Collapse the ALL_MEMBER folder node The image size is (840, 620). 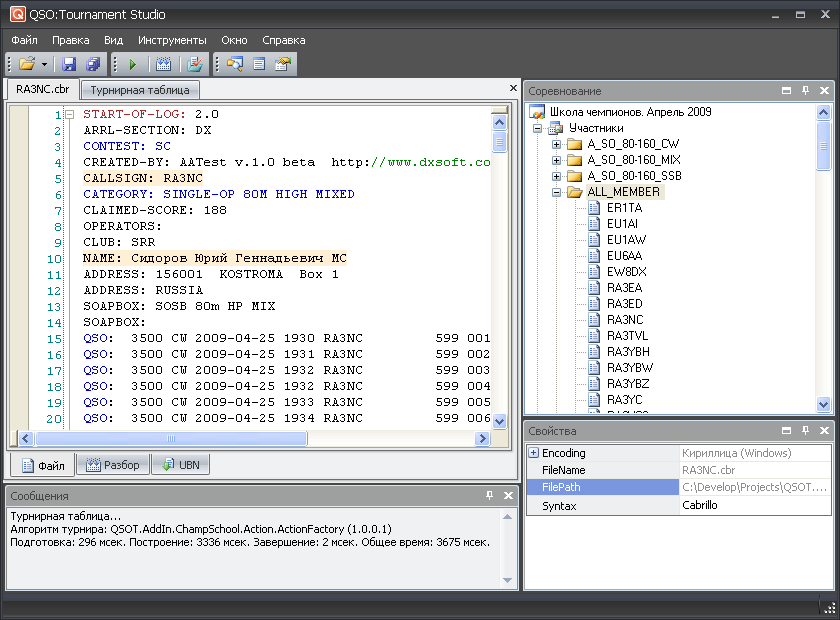pyautogui.click(x=557, y=192)
